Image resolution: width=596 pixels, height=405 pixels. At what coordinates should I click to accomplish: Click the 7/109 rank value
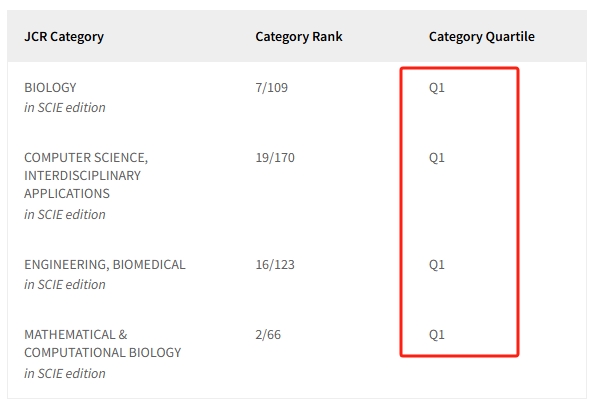(x=271, y=87)
